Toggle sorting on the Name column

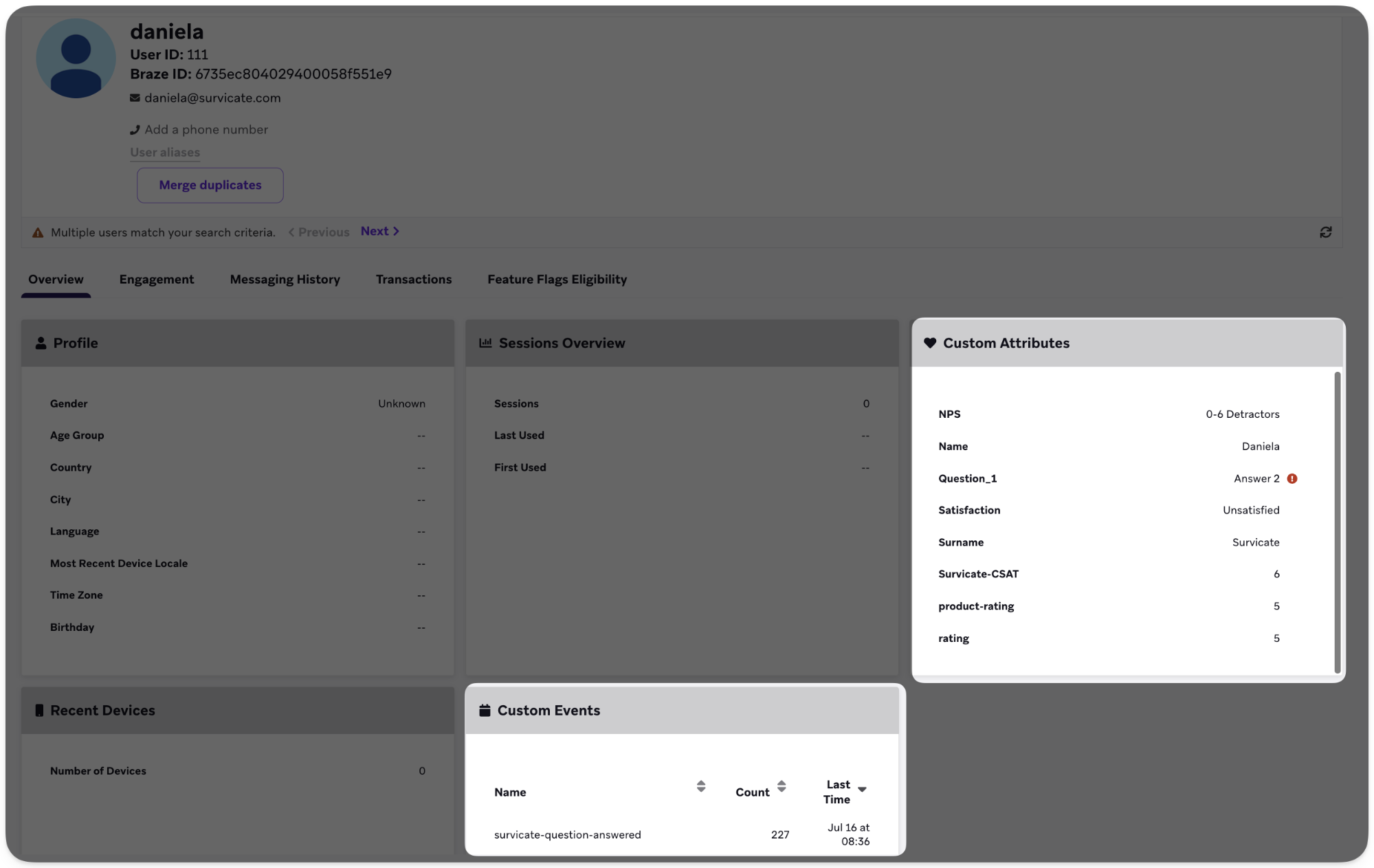[x=701, y=786]
